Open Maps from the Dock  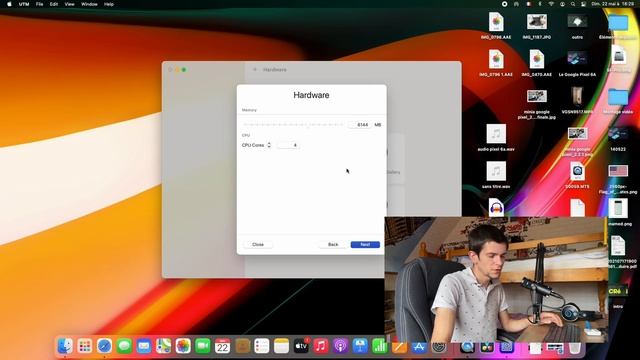coord(163,346)
